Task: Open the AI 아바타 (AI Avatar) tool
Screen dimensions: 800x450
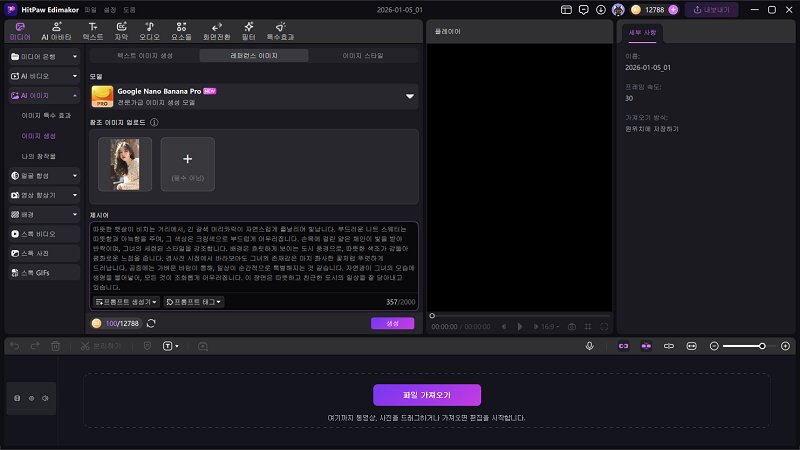Action: tap(56, 32)
